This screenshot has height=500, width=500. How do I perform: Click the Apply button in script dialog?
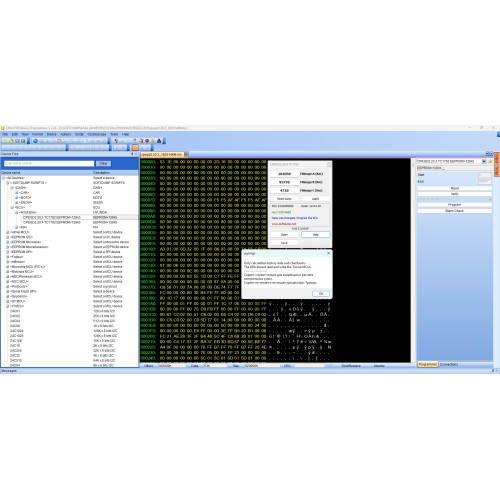[x=316, y=199]
